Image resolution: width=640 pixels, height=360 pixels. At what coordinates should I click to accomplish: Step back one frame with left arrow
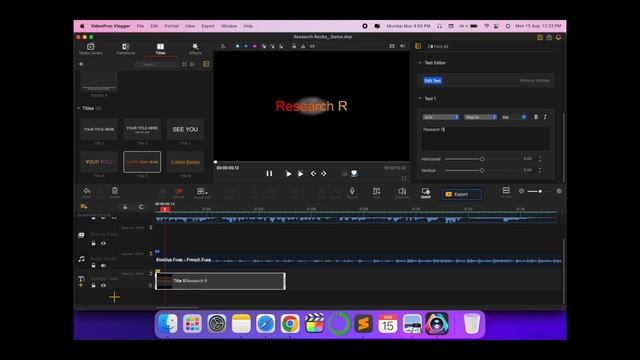click(313, 173)
